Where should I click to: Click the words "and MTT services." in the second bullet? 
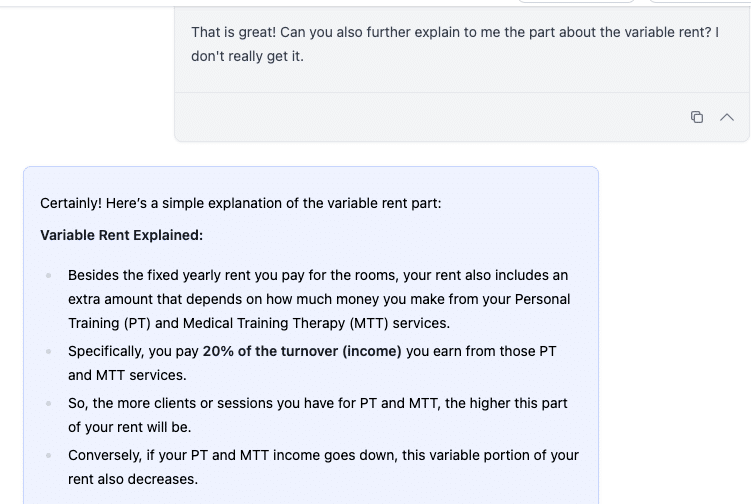pos(127,375)
